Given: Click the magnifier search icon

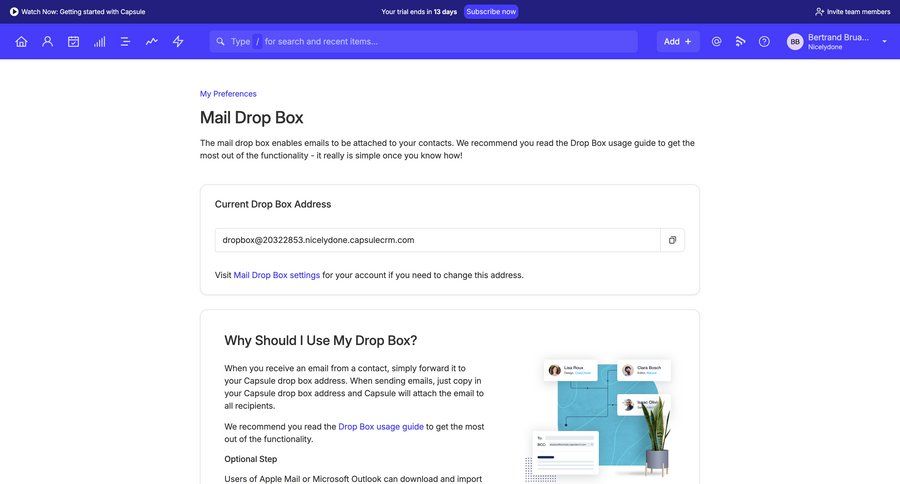Looking at the screenshot, I should 220,41.
